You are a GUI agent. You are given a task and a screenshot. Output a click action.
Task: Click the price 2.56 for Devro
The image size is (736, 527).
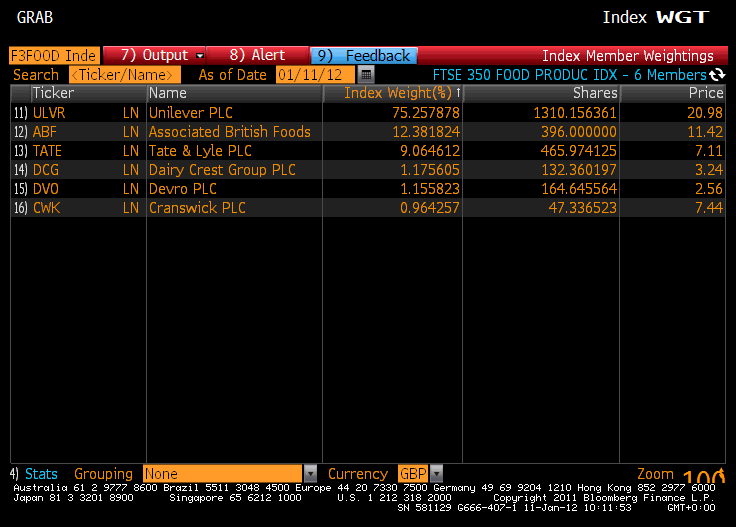[x=709, y=189]
